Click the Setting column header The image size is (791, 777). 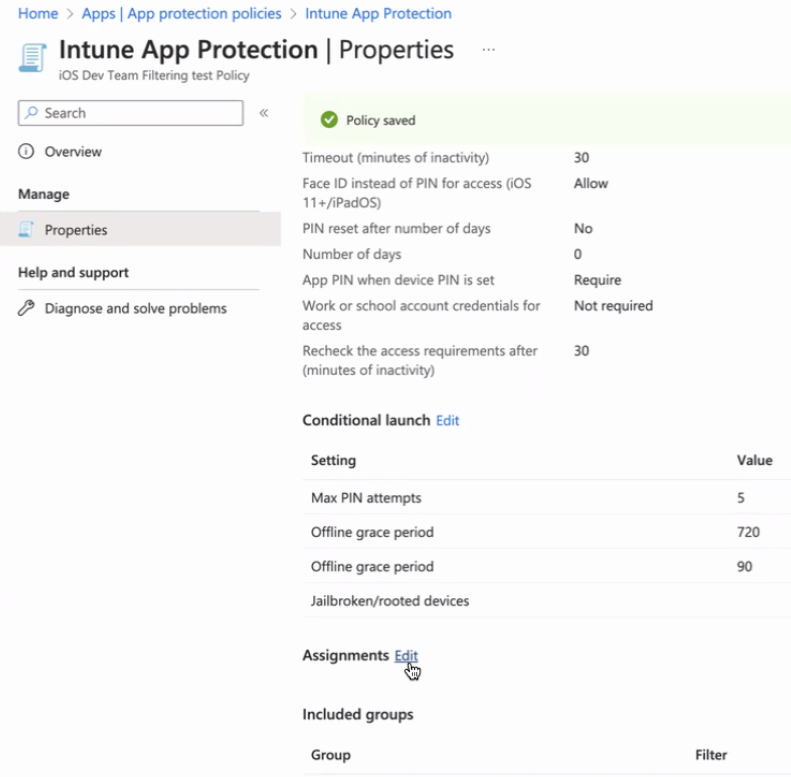(333, 460)
